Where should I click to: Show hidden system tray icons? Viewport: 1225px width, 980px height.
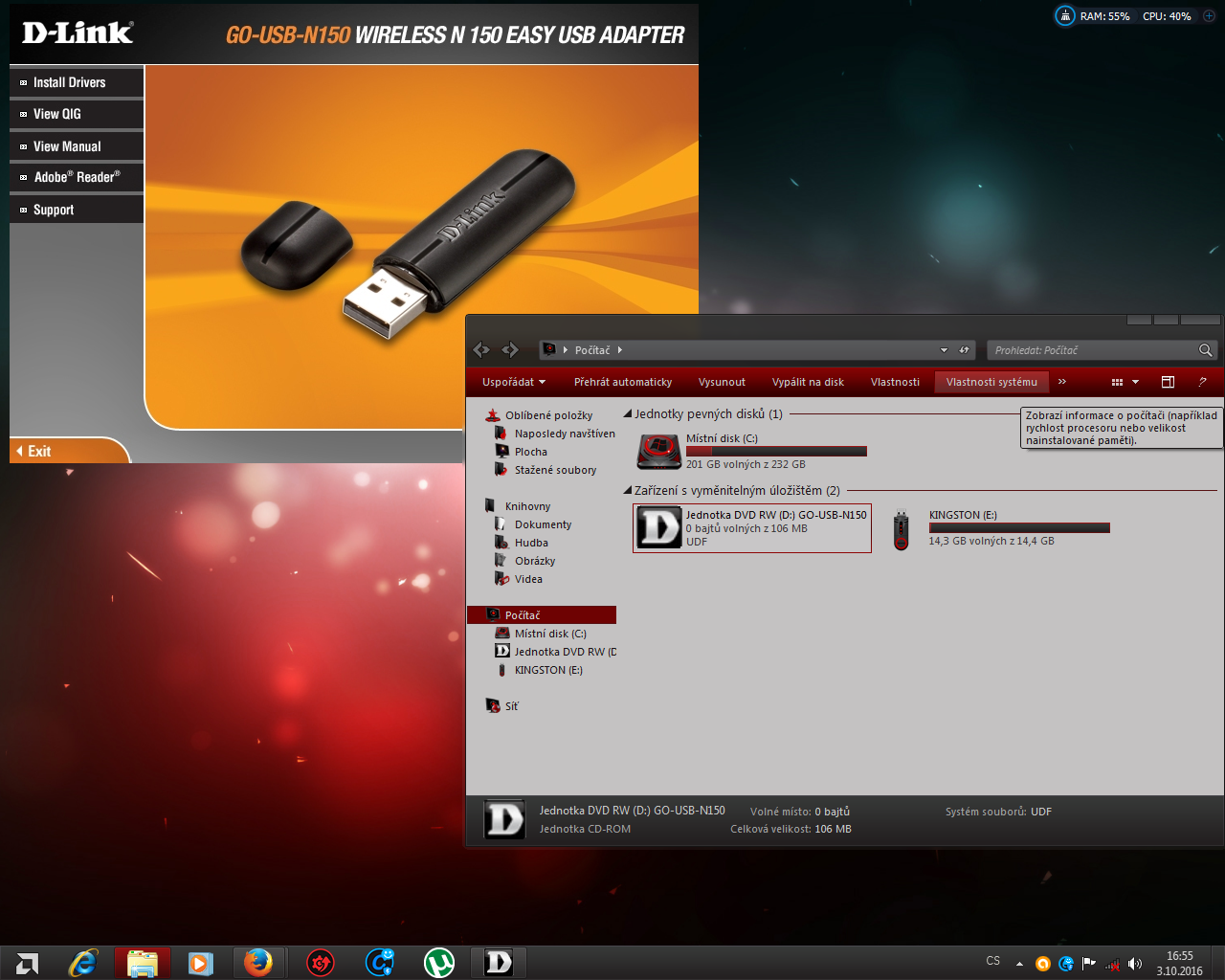[x=1019, y=964]
